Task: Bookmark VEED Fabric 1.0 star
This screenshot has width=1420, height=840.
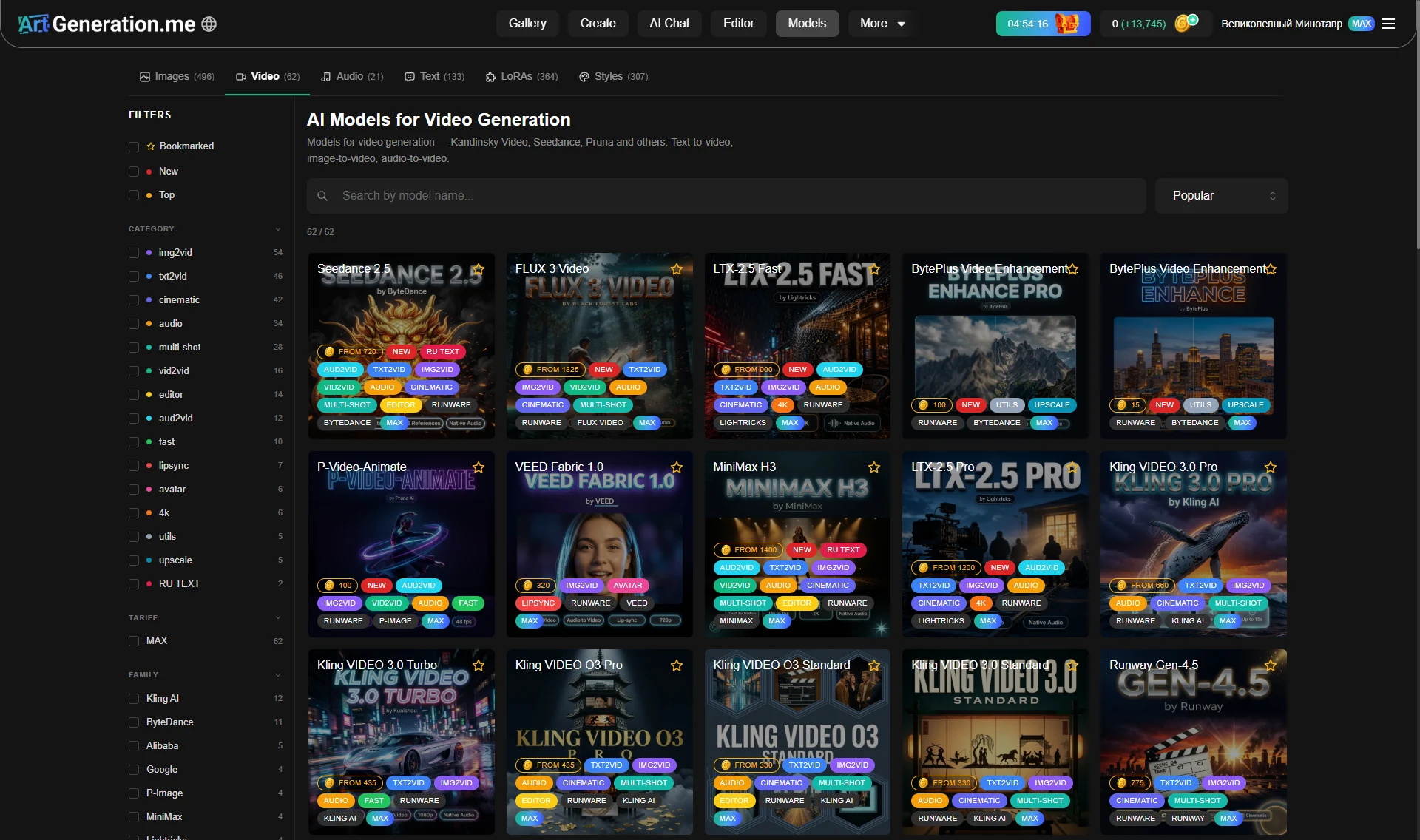Action: tap(677, 467)
